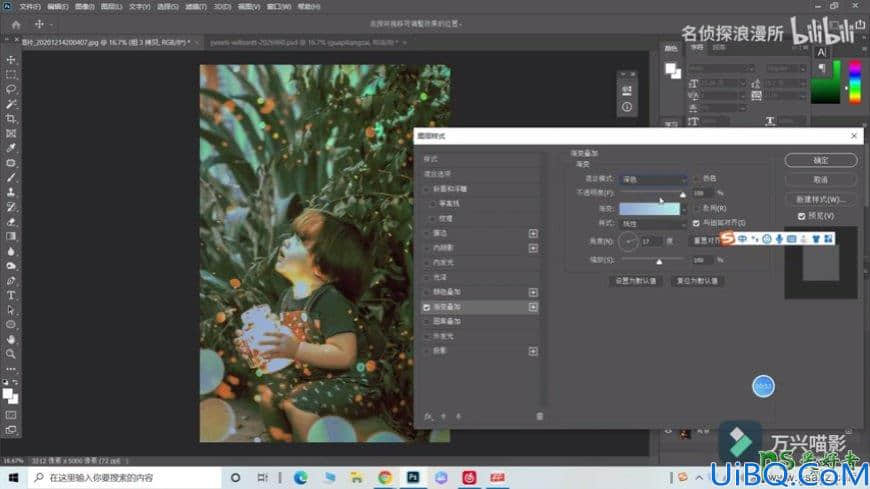Select the Lasso tool
Screen dimensions: 870x489
(x=11, y=89)
